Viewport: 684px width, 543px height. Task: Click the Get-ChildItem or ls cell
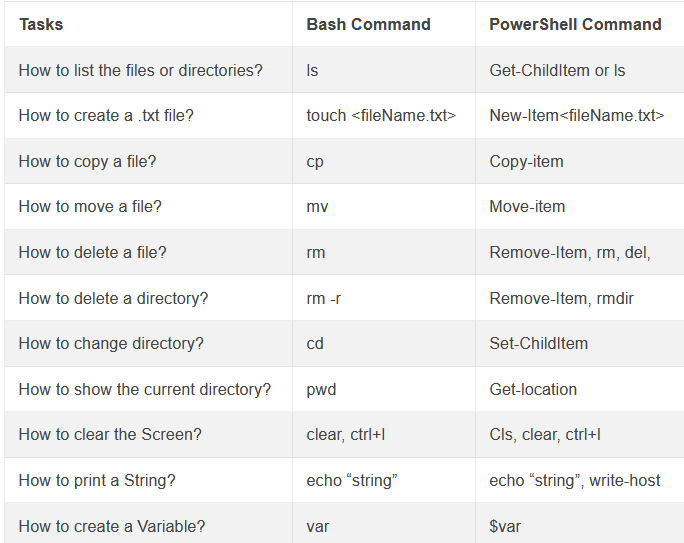[557, 70]
